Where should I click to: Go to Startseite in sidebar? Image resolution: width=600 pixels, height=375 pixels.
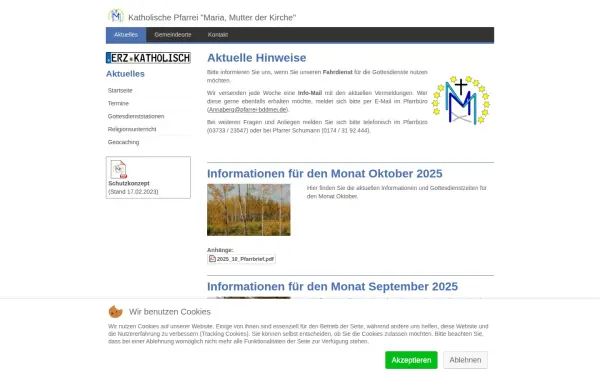(x=120, y=91)
